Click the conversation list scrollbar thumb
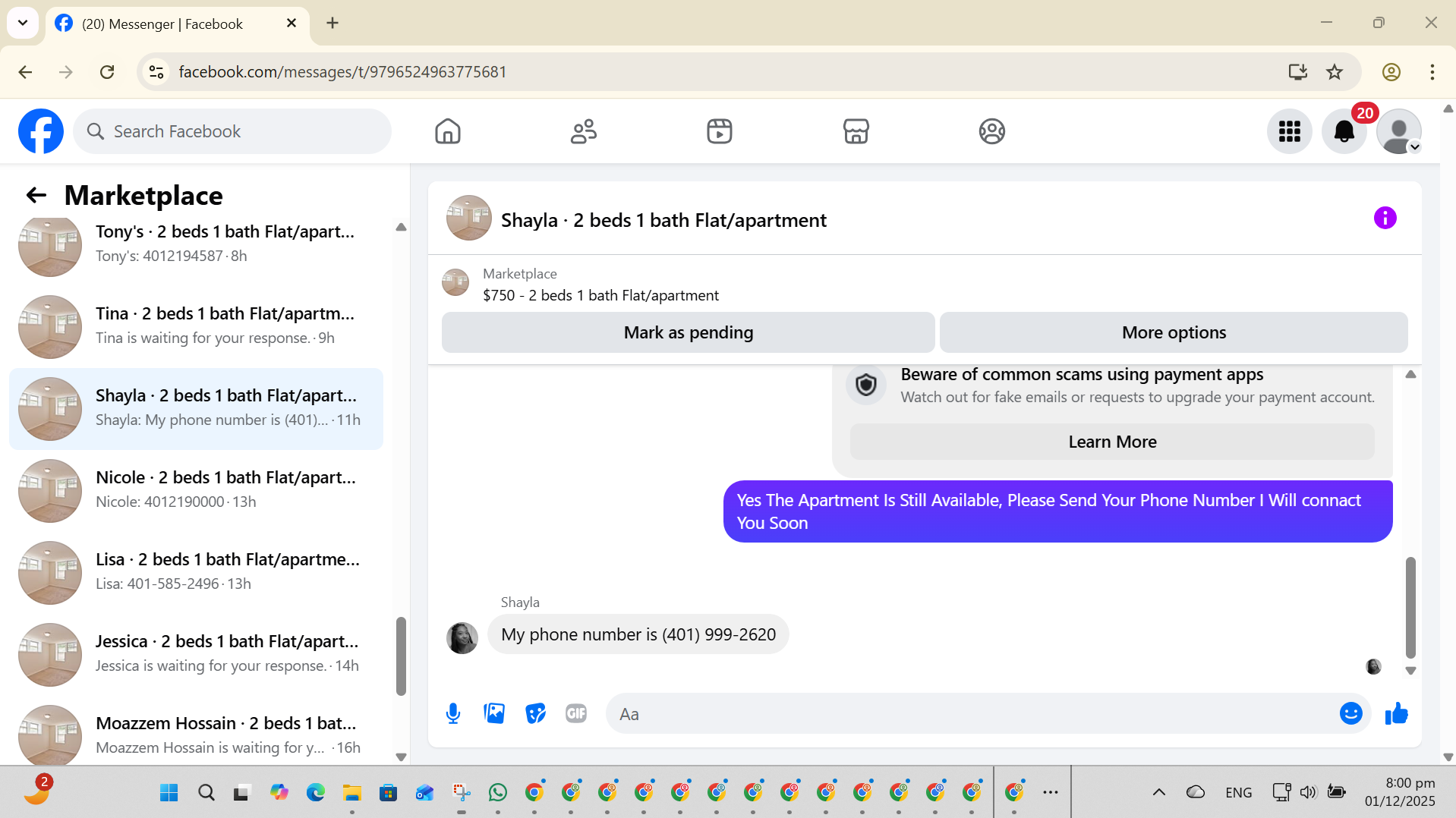Viewport: 1456px width, 818px height. [x=401, y=656]
